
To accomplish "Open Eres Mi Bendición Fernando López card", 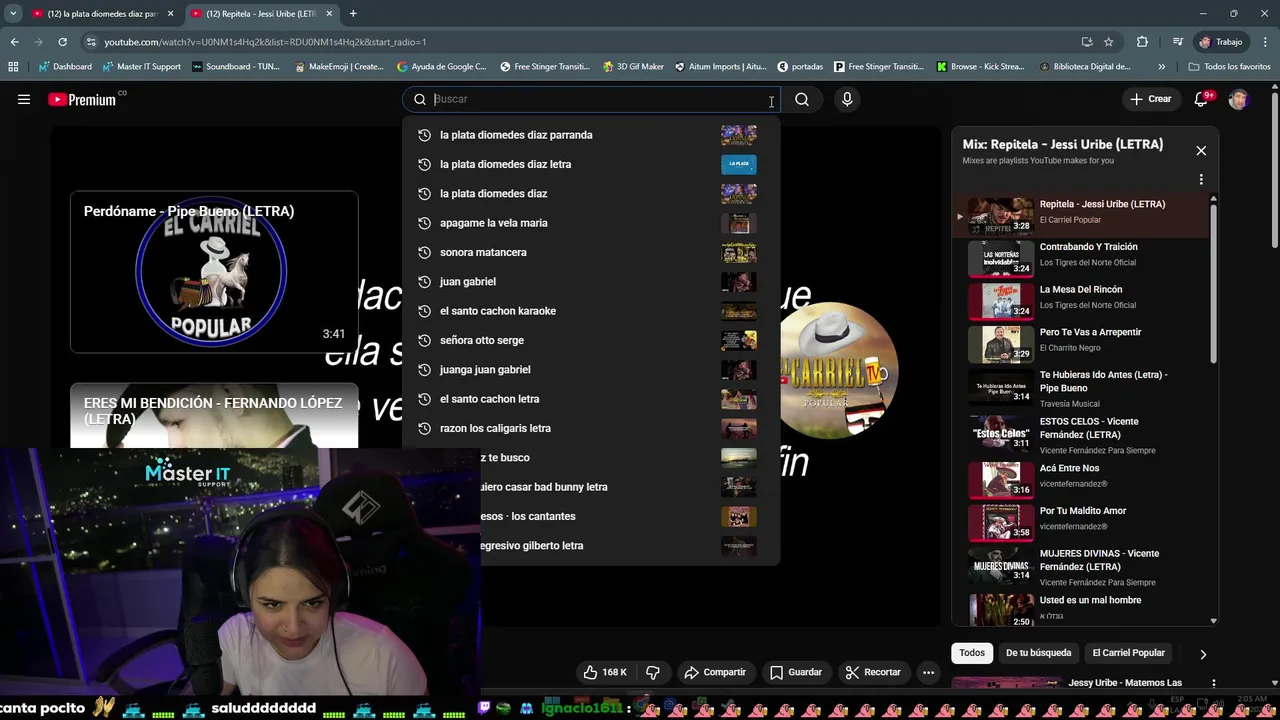I will (x=214, y=415).
